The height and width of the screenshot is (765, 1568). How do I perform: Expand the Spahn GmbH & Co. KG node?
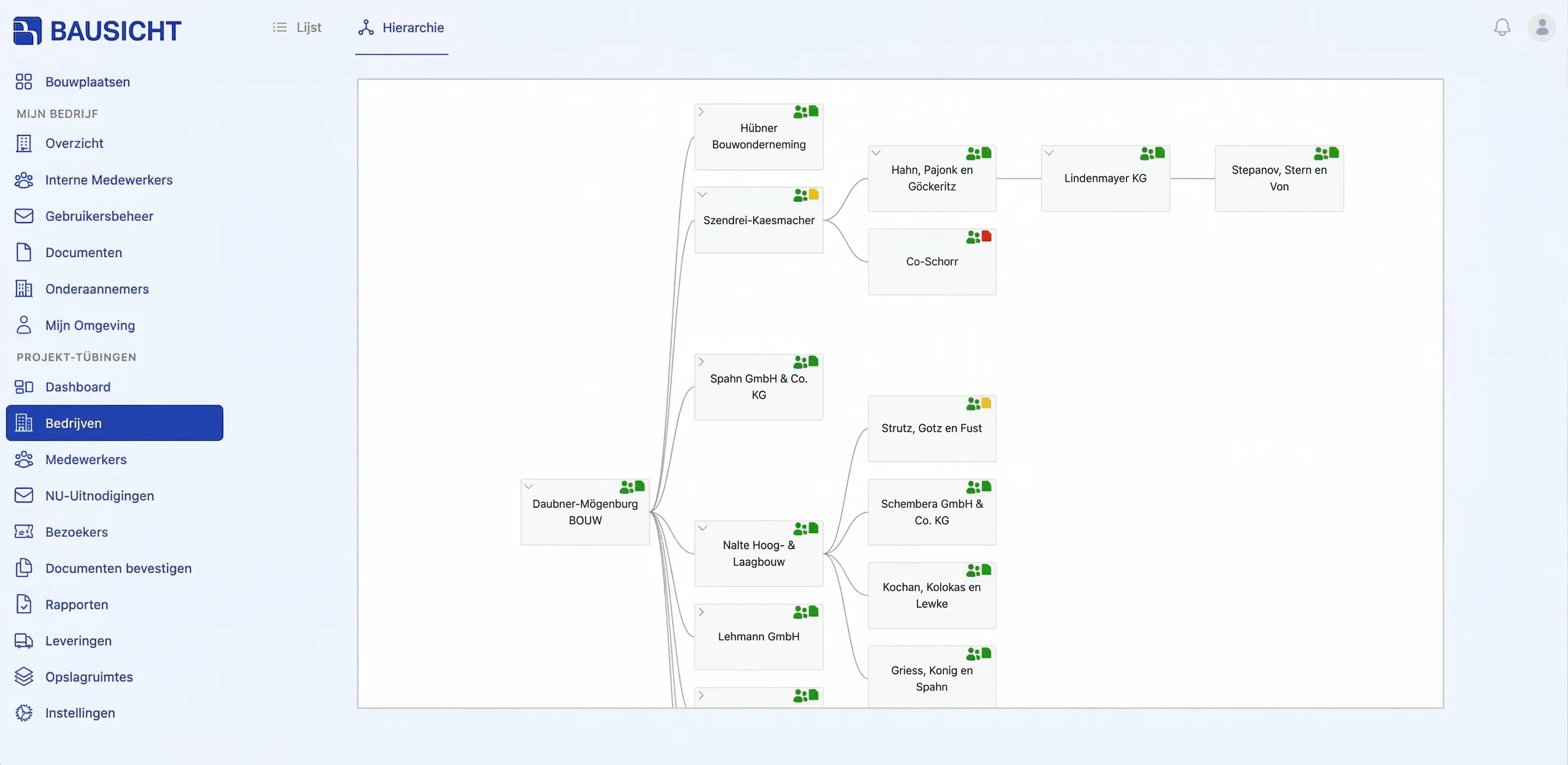point(701,361)
